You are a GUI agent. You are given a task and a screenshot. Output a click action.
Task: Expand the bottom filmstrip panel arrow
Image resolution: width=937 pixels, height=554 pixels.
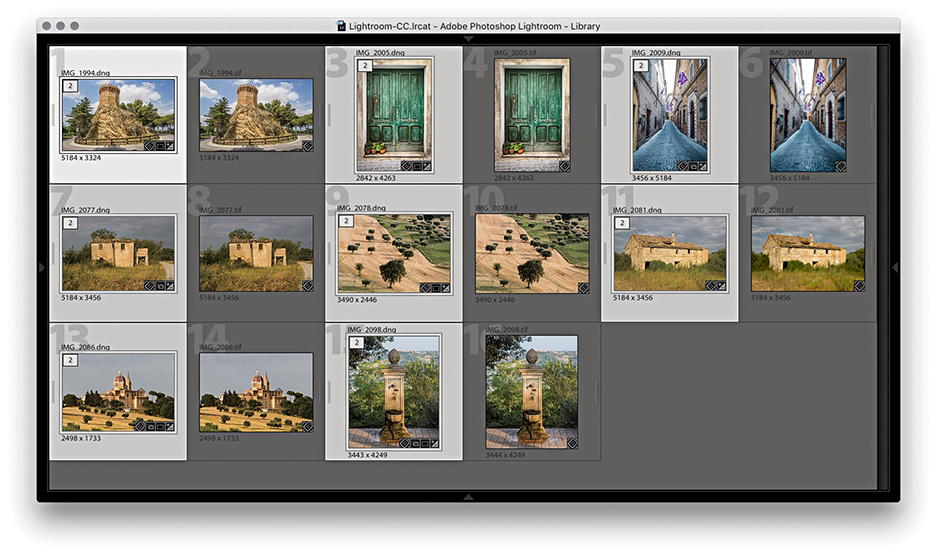pos(468,496)
